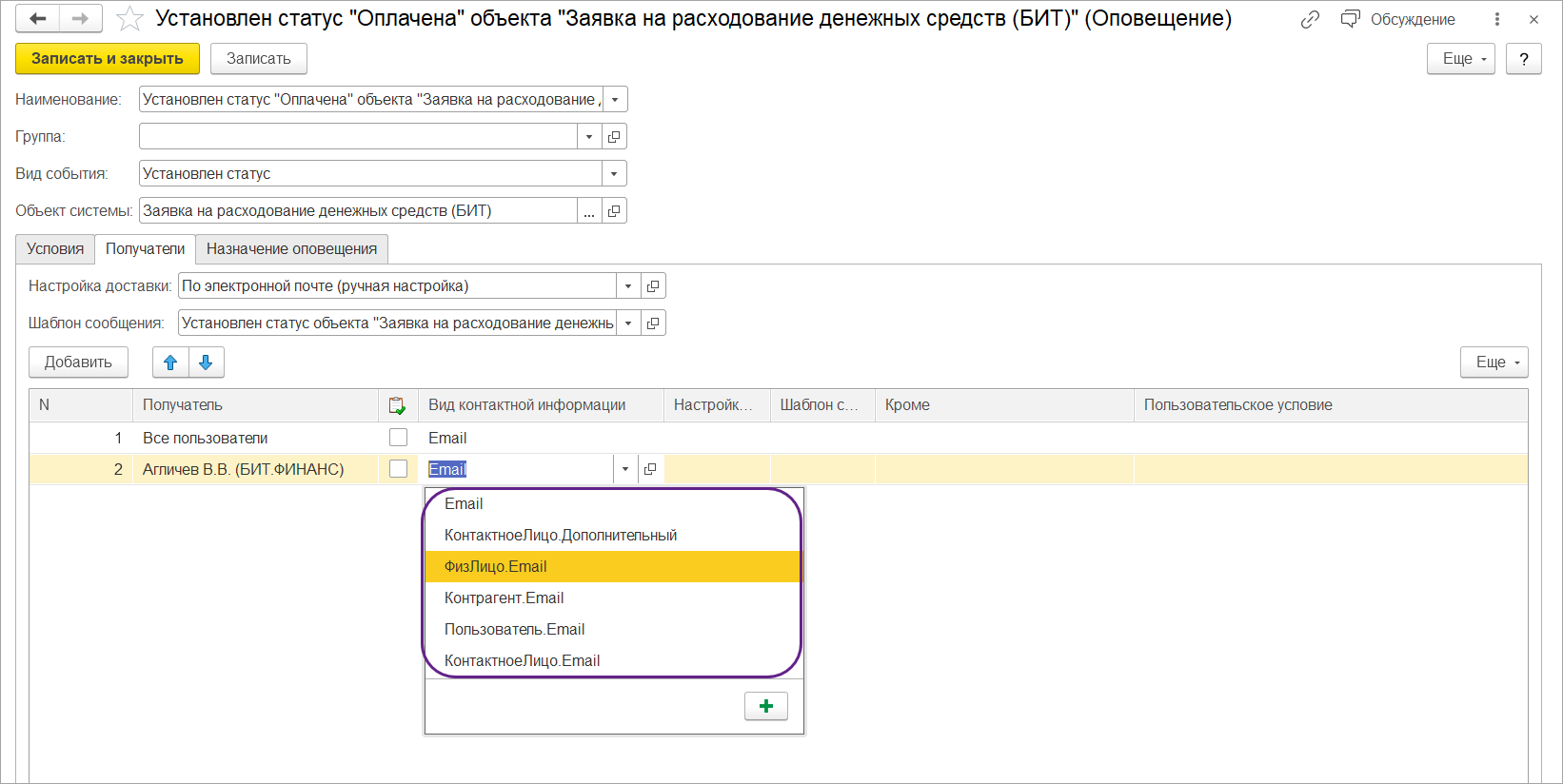Open help with question mark button
Viewport: 1563px width, 784px height.
pyautogui.click(x=1524, y=59)
